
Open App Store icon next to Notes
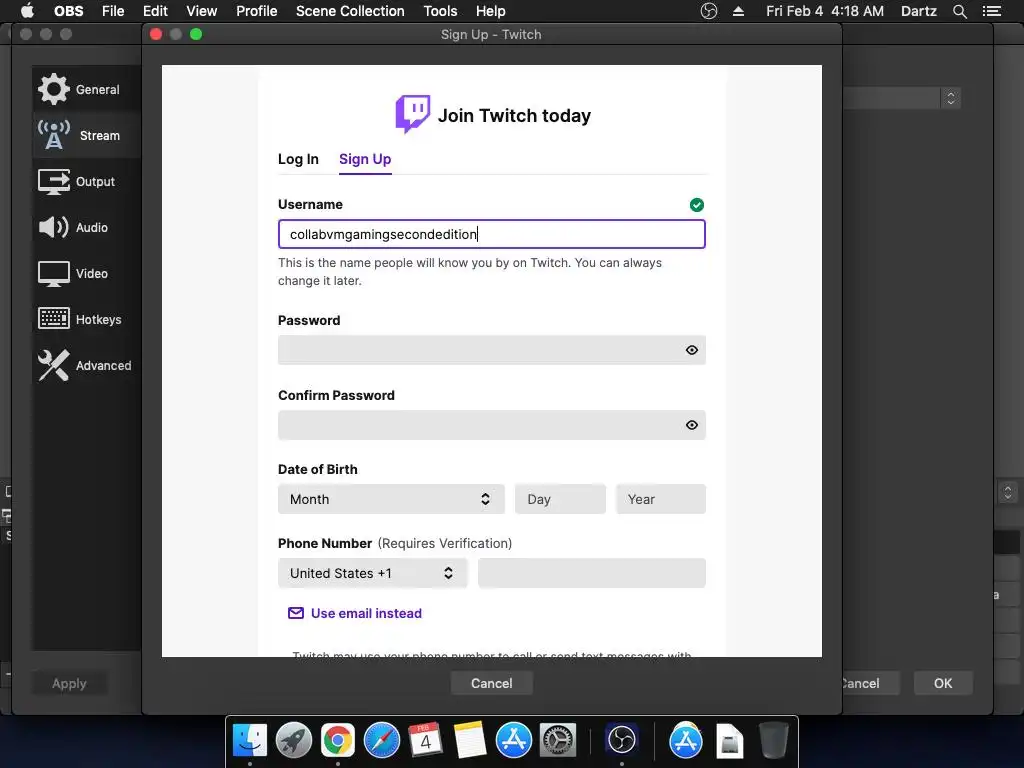514,741
